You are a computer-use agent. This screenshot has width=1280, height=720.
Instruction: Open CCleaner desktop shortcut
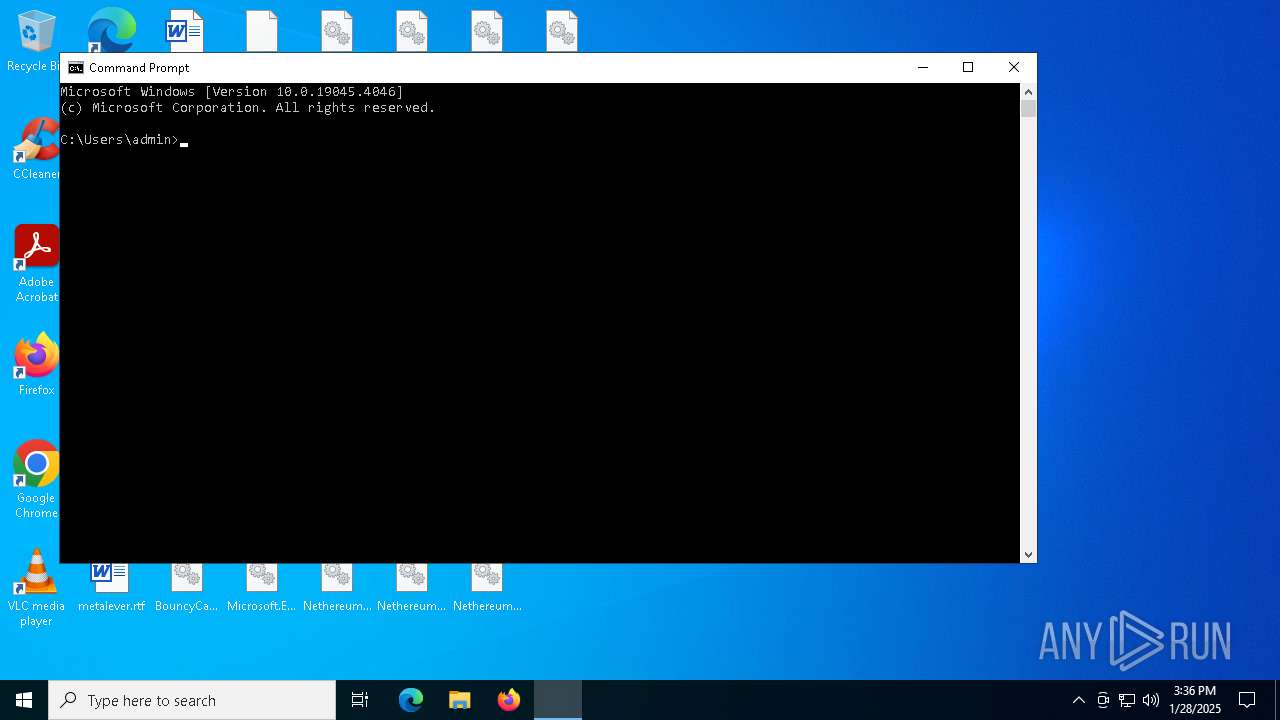point(36,148)
